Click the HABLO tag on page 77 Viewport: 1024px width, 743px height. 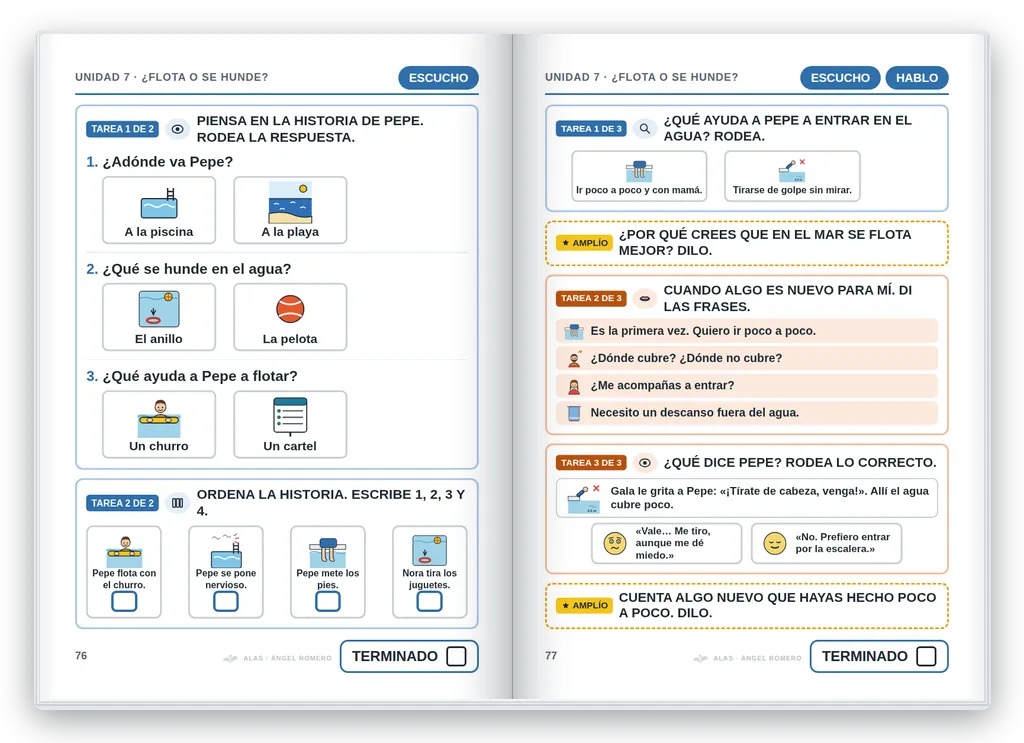[917, 78]
